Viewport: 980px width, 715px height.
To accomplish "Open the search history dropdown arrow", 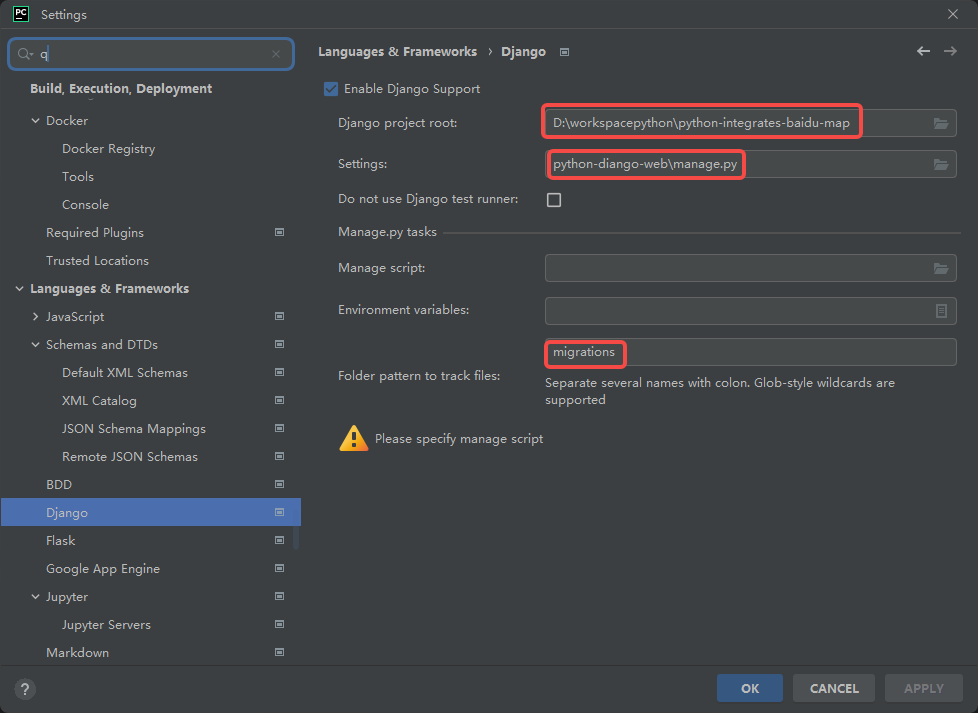I will pyautogui.click(x=31, y=55).
